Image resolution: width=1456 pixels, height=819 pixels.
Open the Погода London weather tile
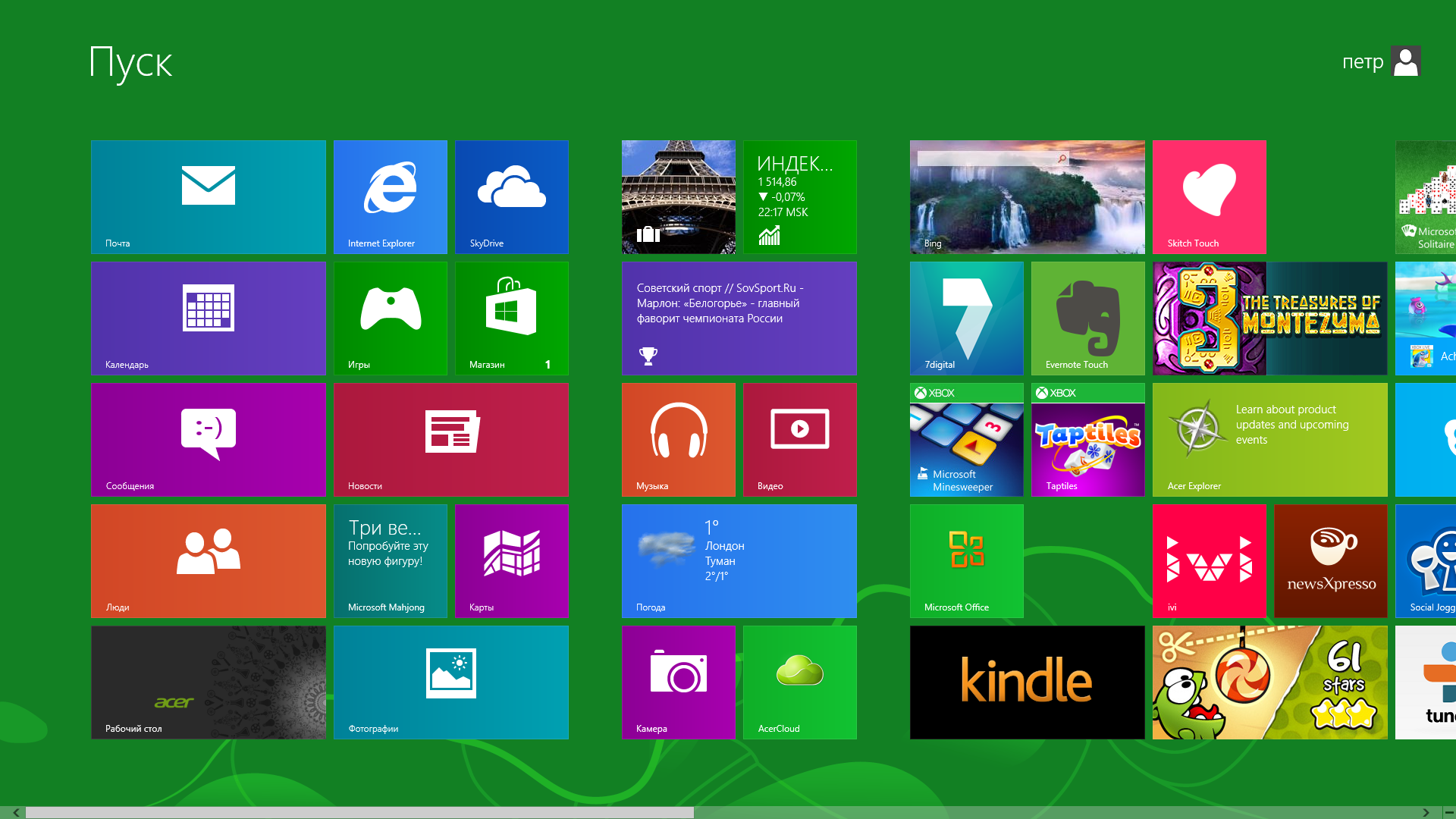pos(739,561)
